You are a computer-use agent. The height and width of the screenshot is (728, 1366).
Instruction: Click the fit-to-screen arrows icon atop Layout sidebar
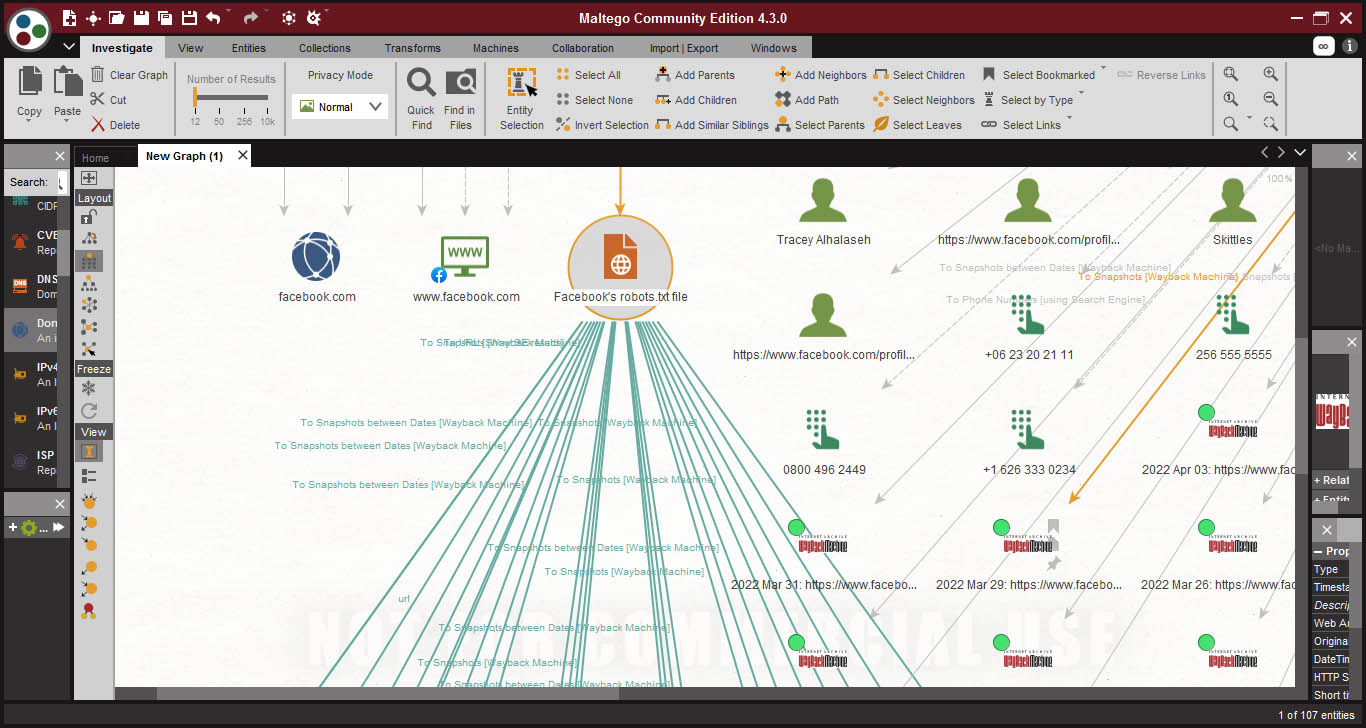point(89,178)
